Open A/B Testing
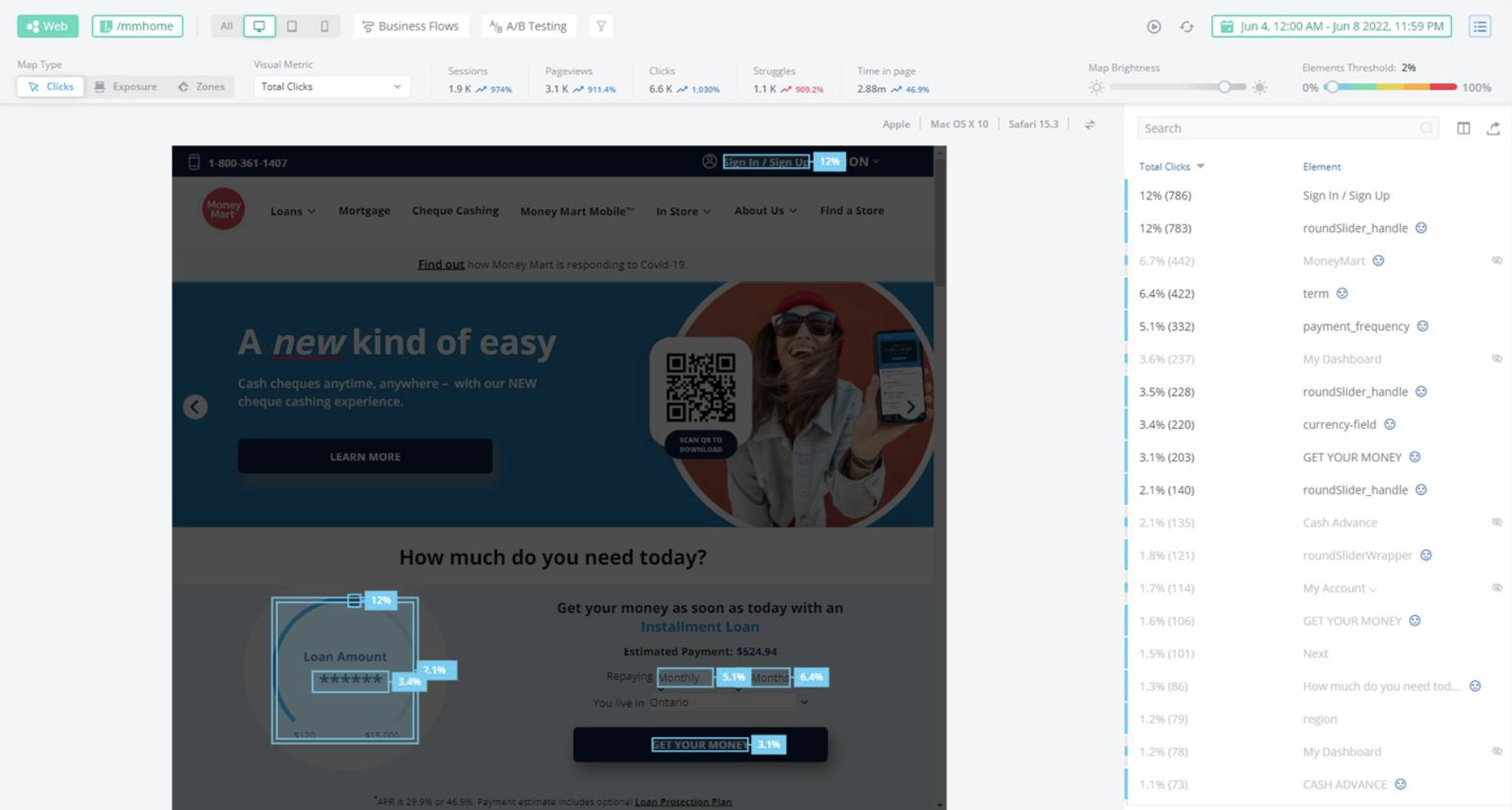The image size is (1512, 810). pyautogui.click(x=528, y=26)
